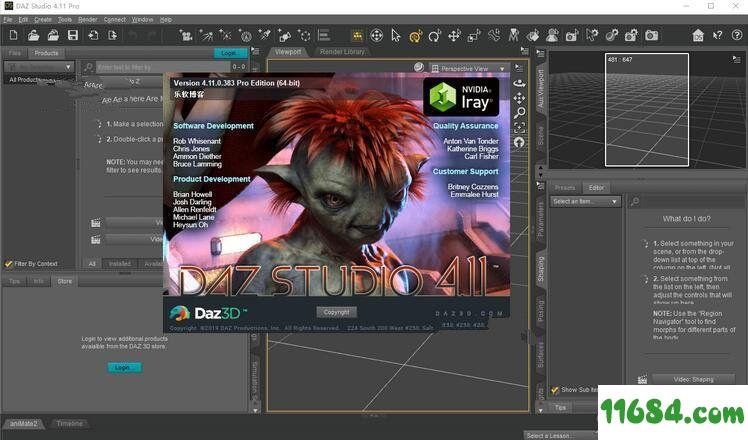Click the Copyright button on splash
The height and width of the screenshot is (440, 748).
[x=337, y=312]
